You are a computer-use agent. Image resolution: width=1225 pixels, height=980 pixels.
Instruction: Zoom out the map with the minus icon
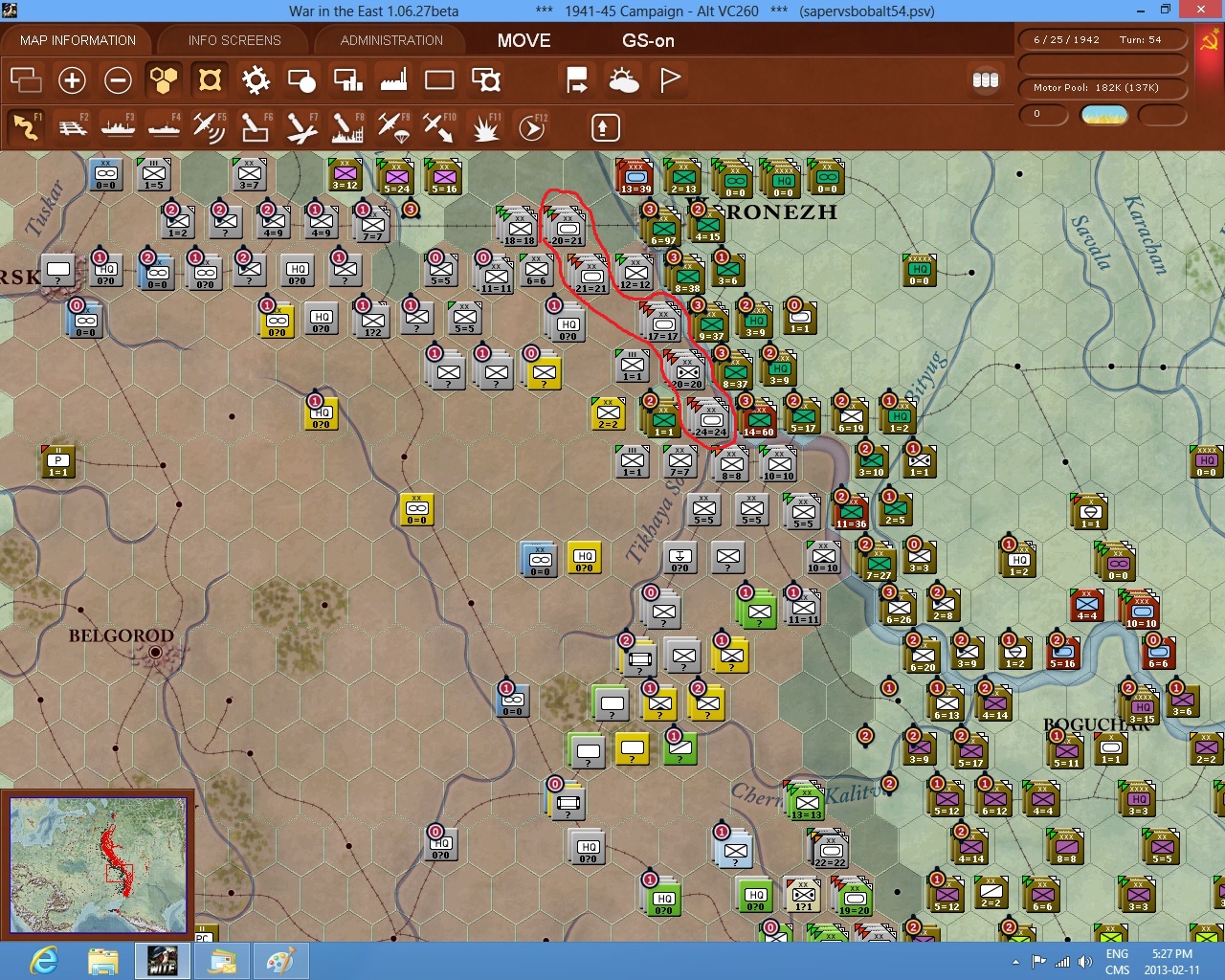[118, 79]
